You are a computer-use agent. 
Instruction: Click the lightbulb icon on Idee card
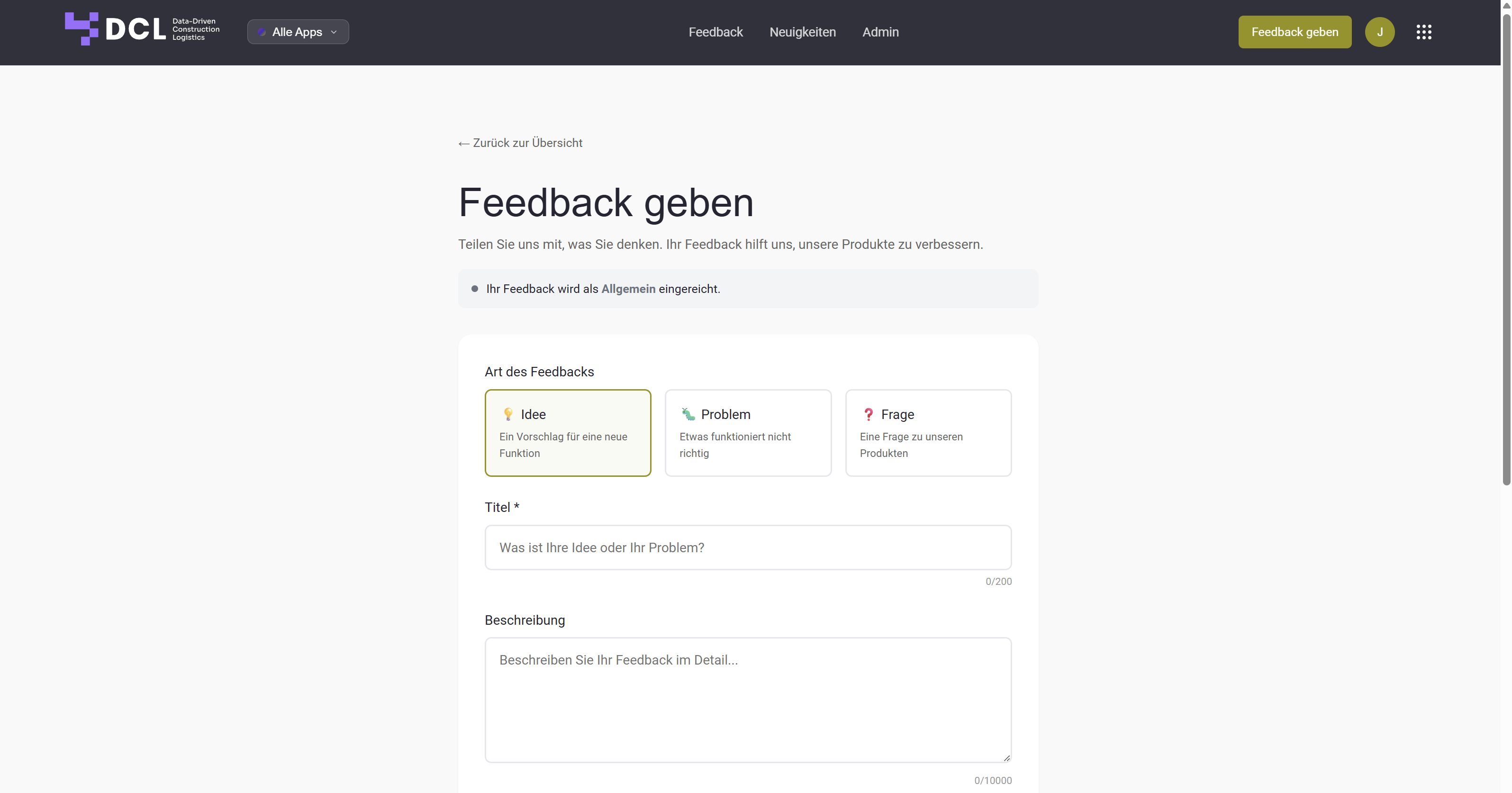508,414
